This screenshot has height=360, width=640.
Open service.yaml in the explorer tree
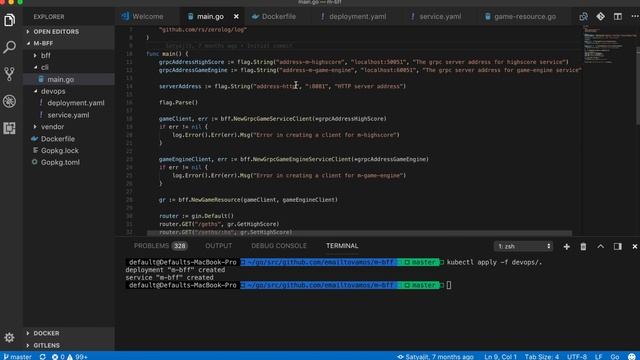point(68,115)
